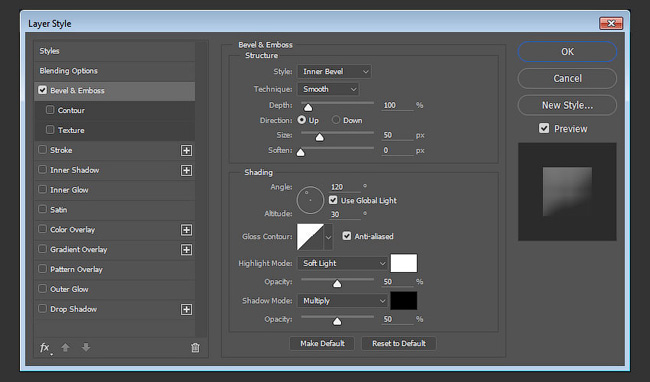Image resolution: width=650 pixels, height=382 pixels.
Task: Select the Down direction radio button
Action: (x=336, y=120)
